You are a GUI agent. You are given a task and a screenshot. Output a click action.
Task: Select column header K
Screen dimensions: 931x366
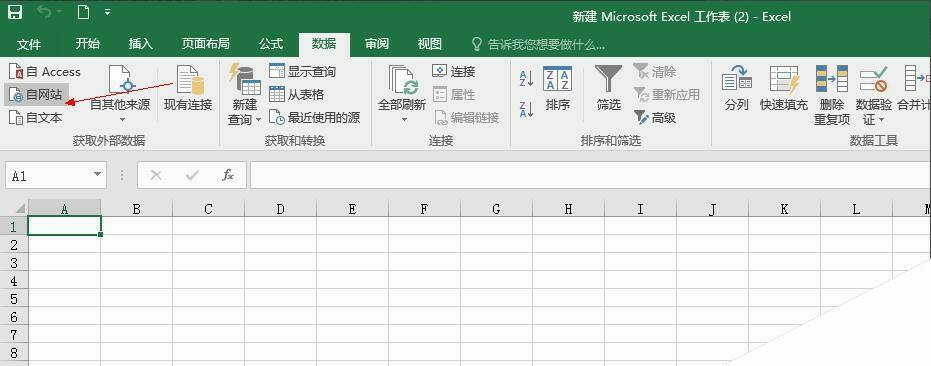click(x=784, y=209)
